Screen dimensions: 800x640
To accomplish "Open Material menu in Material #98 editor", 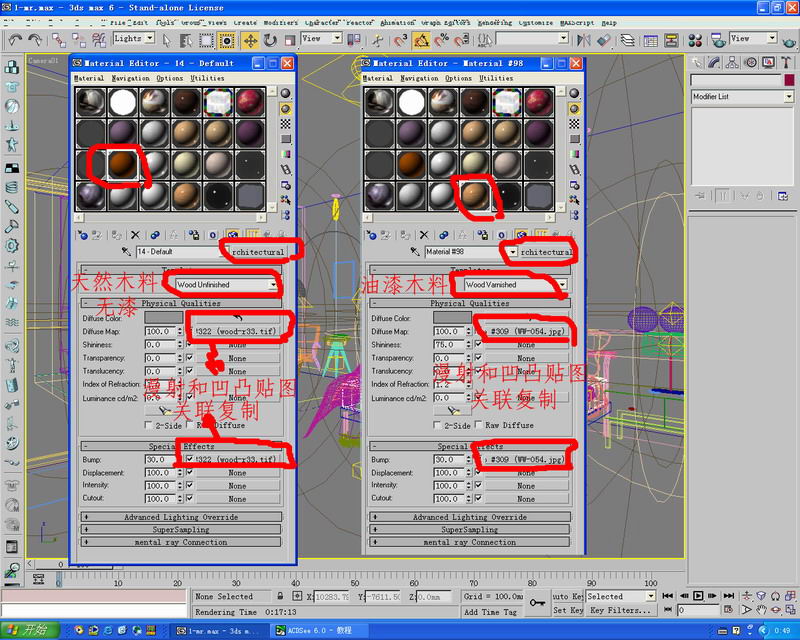I will click(x=377, y=78).
